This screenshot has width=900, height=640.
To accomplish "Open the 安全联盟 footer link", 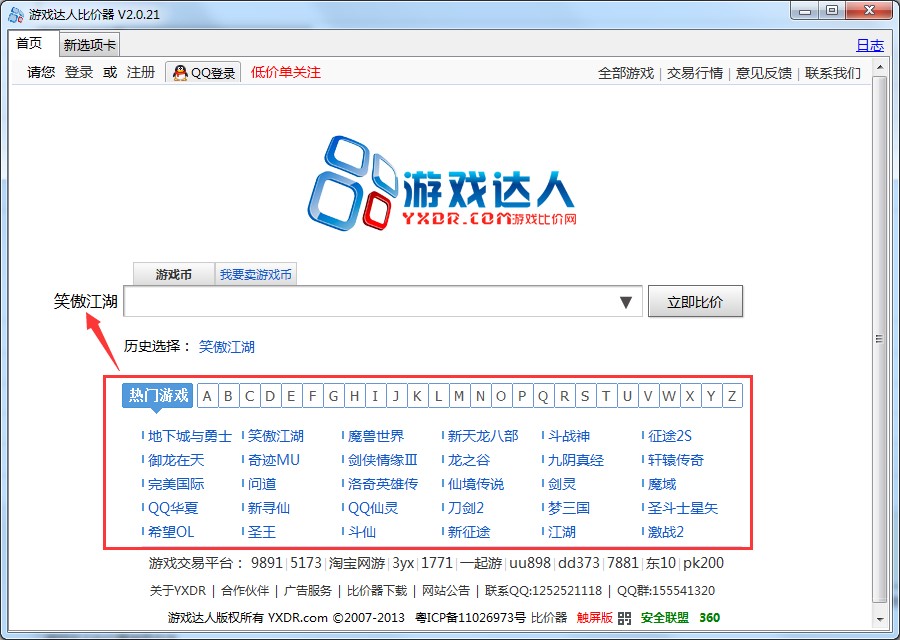I will tap(665, 618).
